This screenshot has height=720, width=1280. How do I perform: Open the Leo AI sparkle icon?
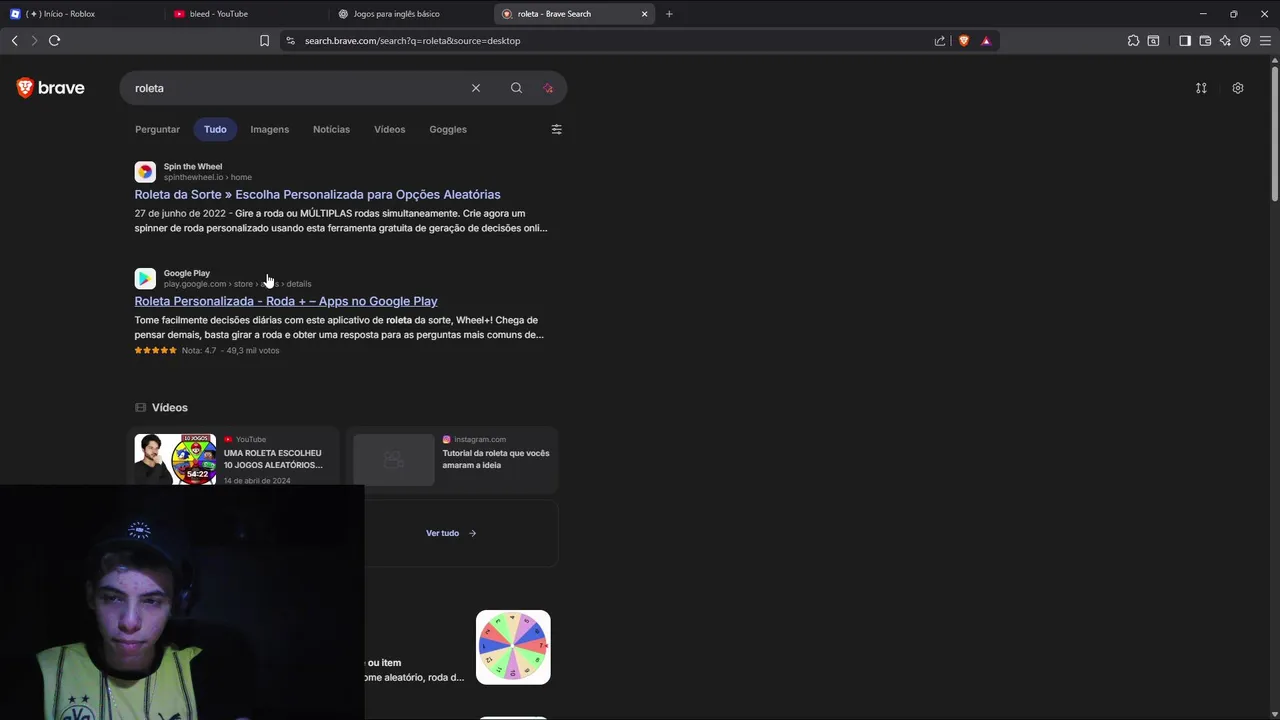point(1225,41)
